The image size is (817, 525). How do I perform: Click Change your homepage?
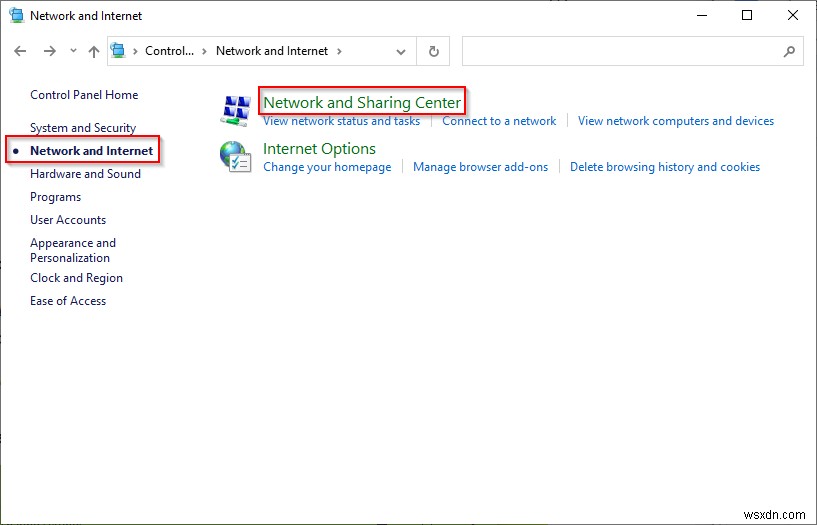(x=327, y=167)
